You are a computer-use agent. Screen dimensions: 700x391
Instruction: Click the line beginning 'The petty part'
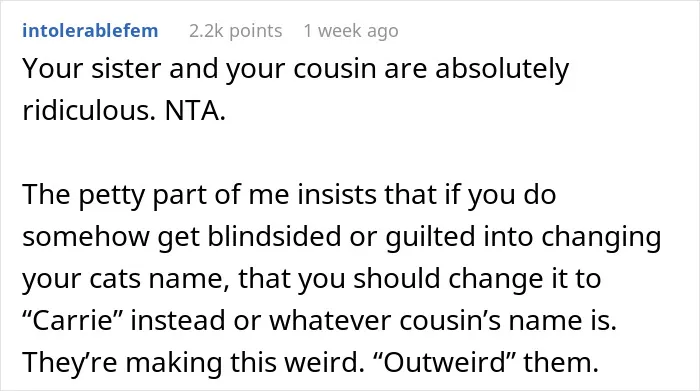[289, 196]
